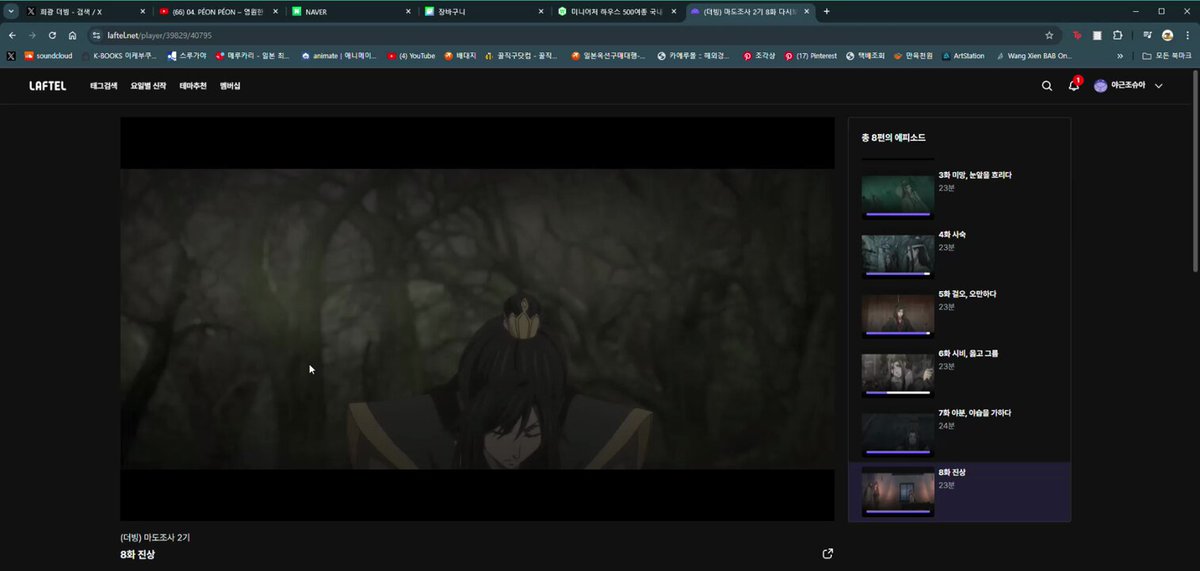Bookmark this page with the star icon
The width and height of the screenshot is (1200, 571).
point(1049,35)
